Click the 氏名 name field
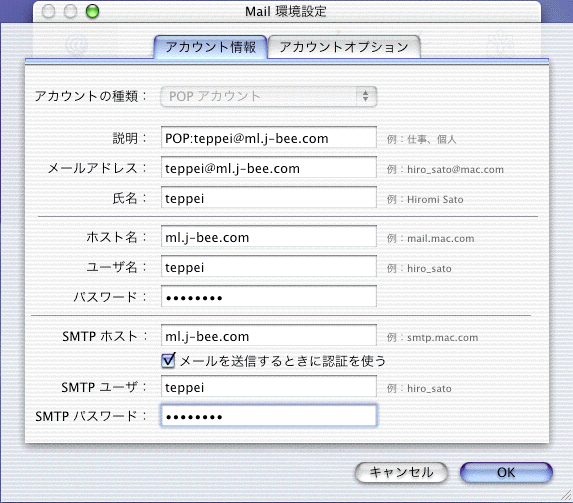This screenshot has width=573, height=503. click(269, 198)
